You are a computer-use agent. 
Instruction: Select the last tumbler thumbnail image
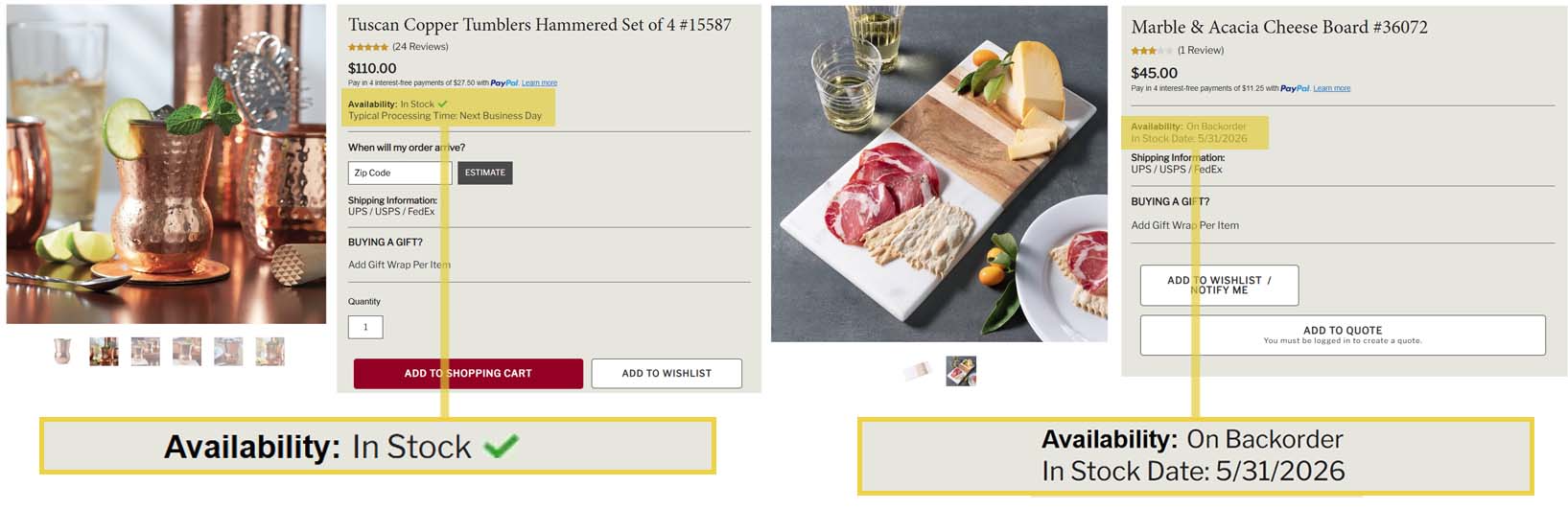coord(269,352)
